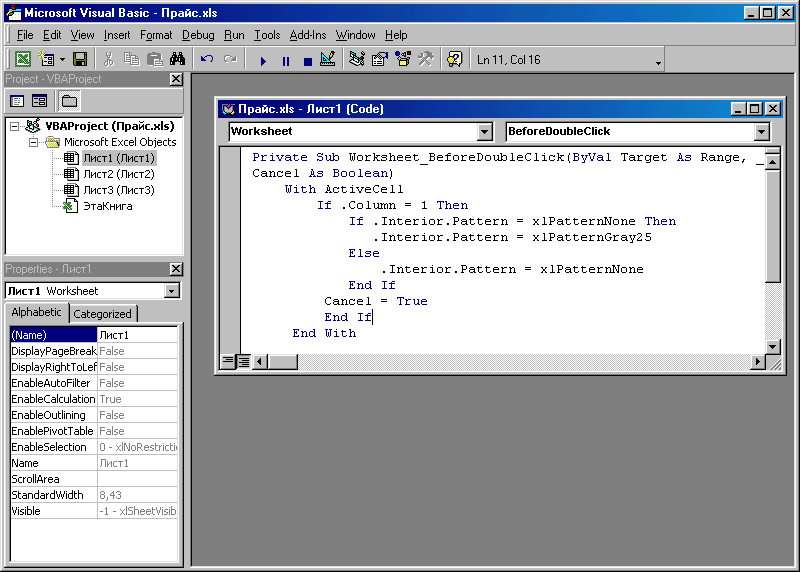The image size is (800, 572).
Task: Click the Visible property value
Action: (x=137, y=511)
